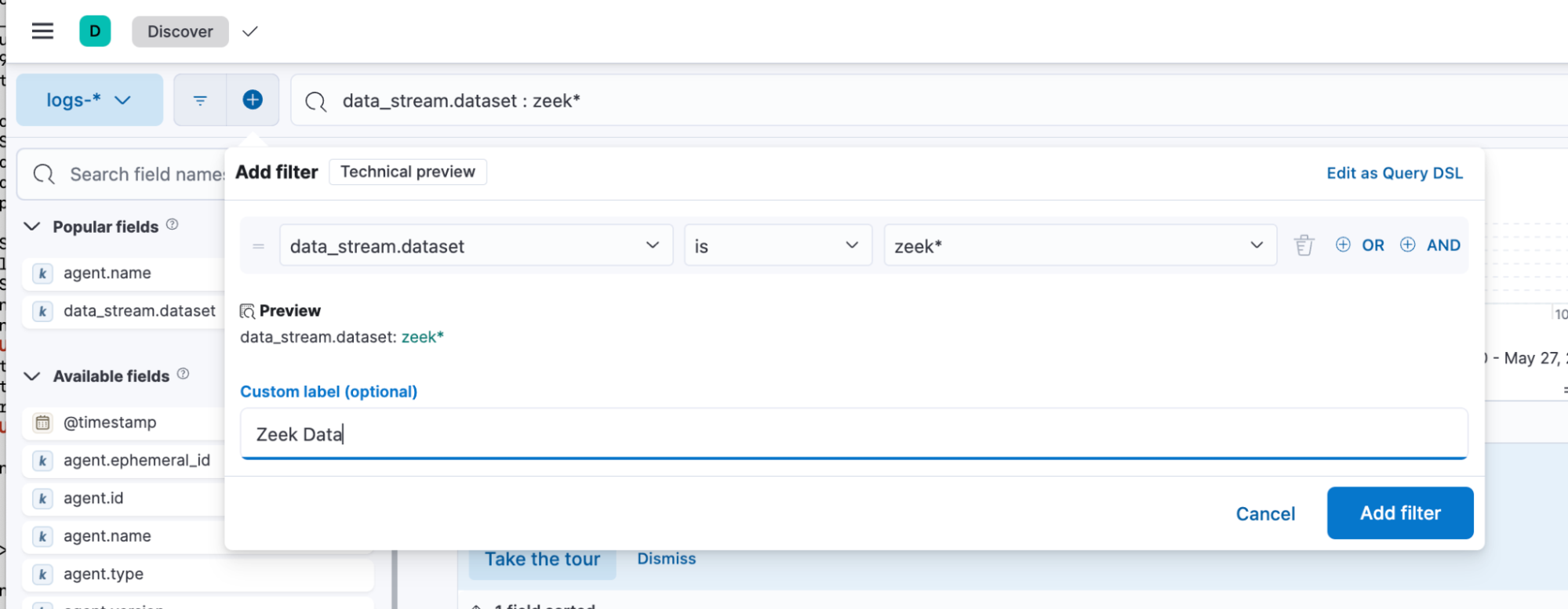This screenshot has width=1568, height=609.
Task: Add an OR filter condition
Action: click(1360, 245)
